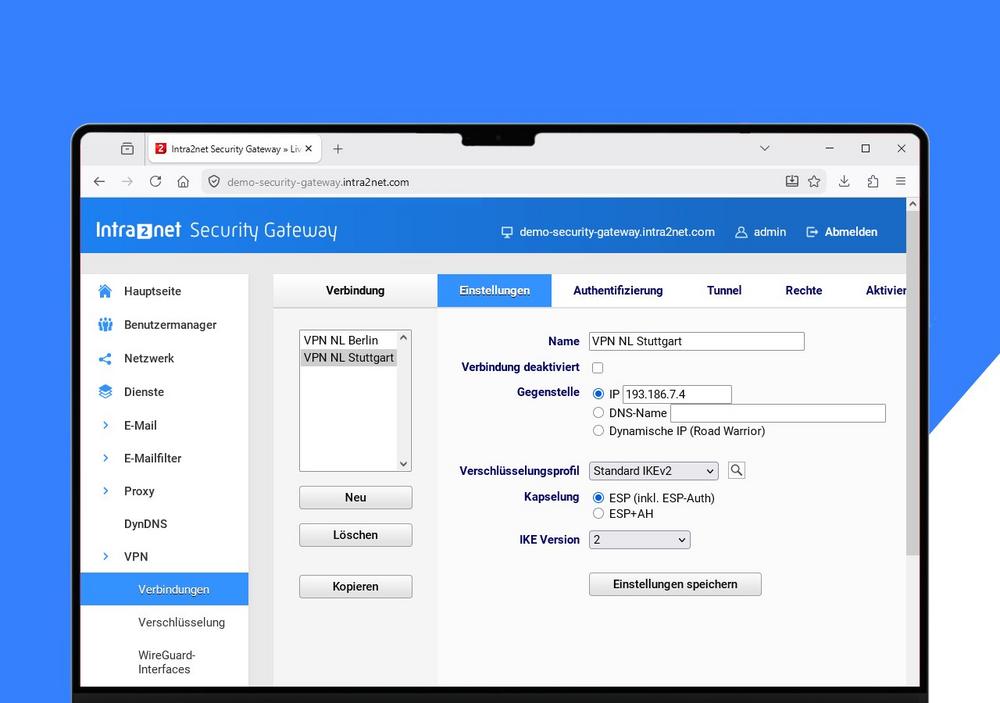
Task: Open a new browser tab with plus
Action: (x=338, y=149)
